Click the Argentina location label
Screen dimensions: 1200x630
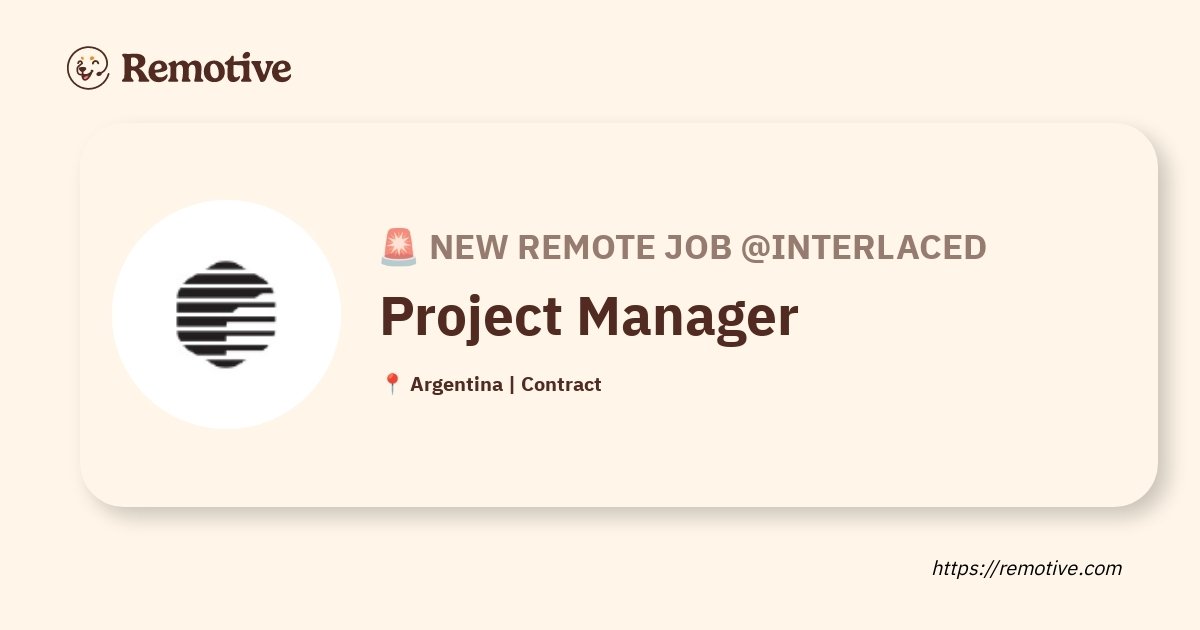(x=456, y=384)
